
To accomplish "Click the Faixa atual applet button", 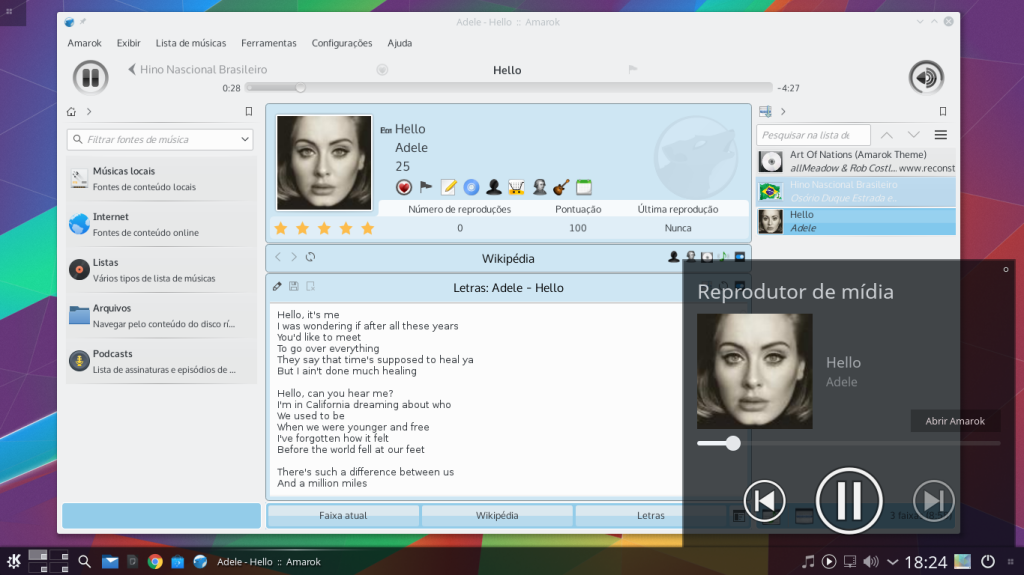I will tap(343, 516).
